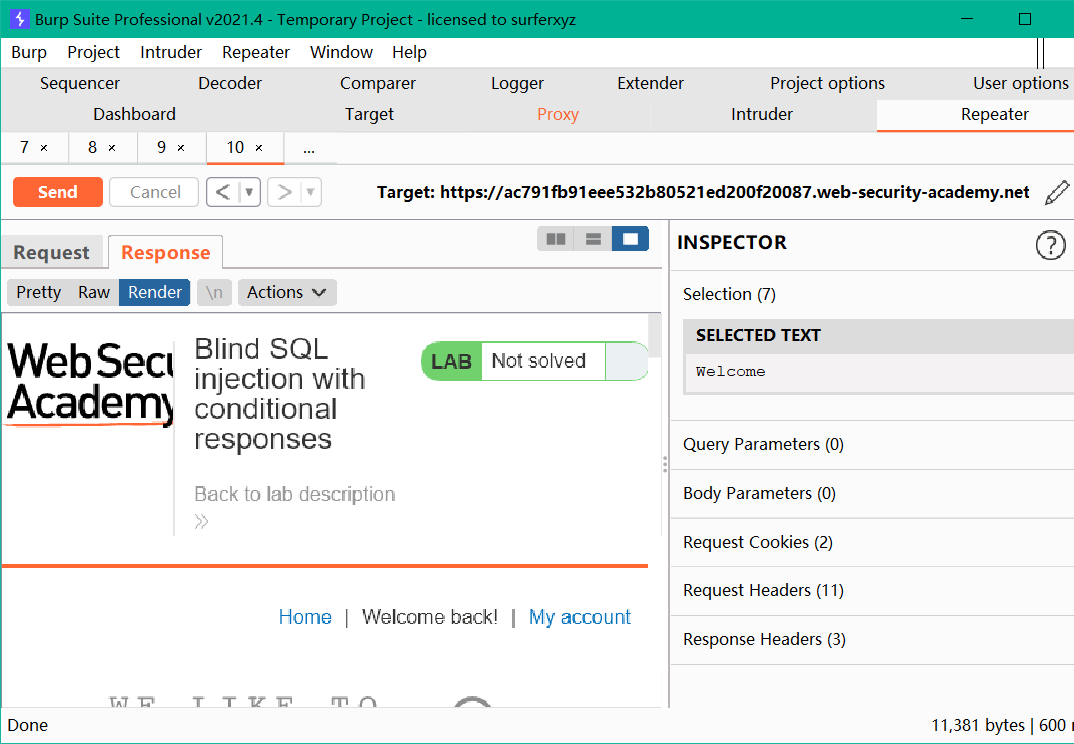The width and height of the screenshot is (1074, 744).
Task: Follow the Home link in rendered page
Action: pyautogui.click(x=305, y=617)
